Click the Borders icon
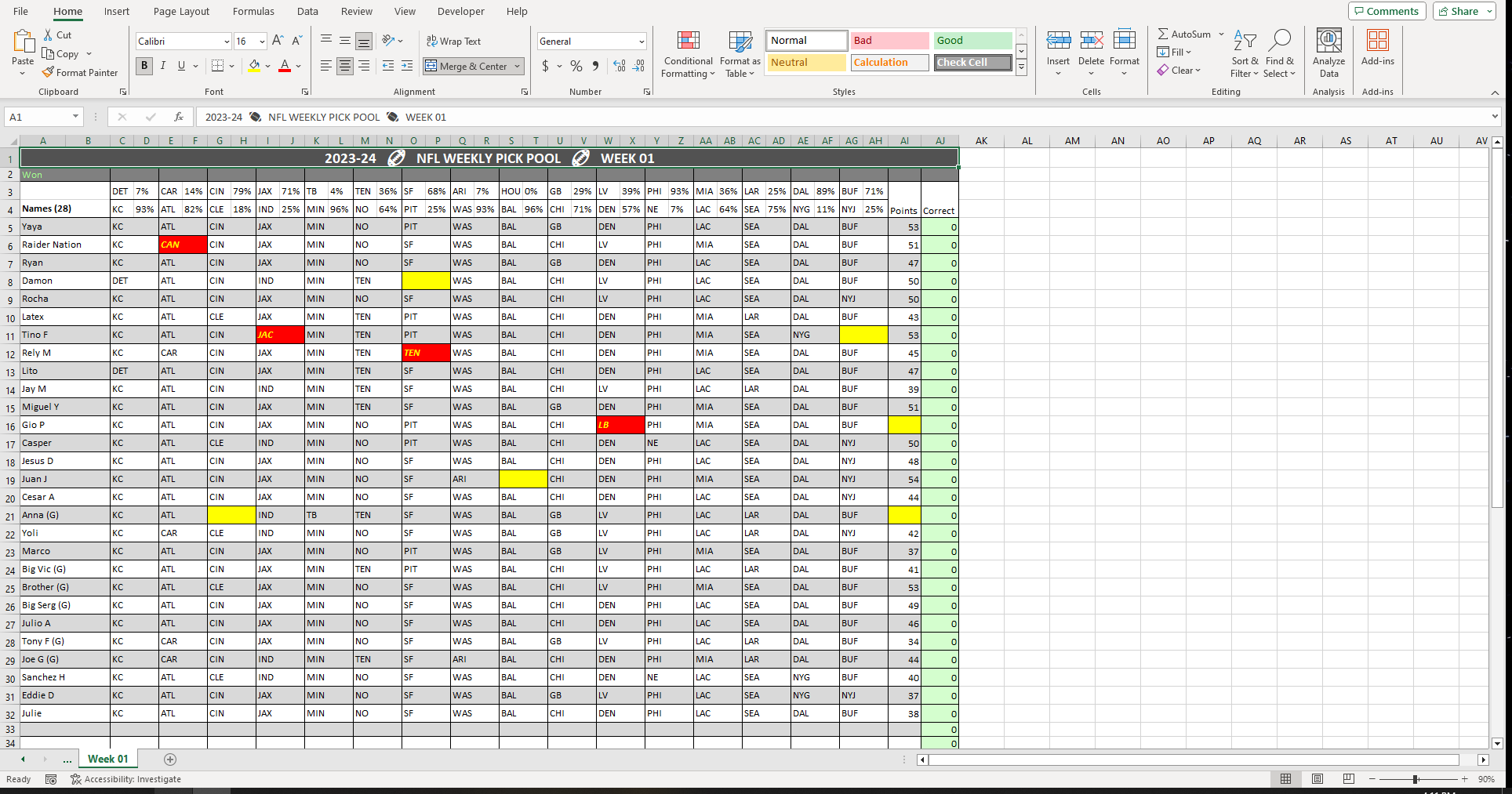This screenshot has height=794, width=1512. [x=218, y=66]
